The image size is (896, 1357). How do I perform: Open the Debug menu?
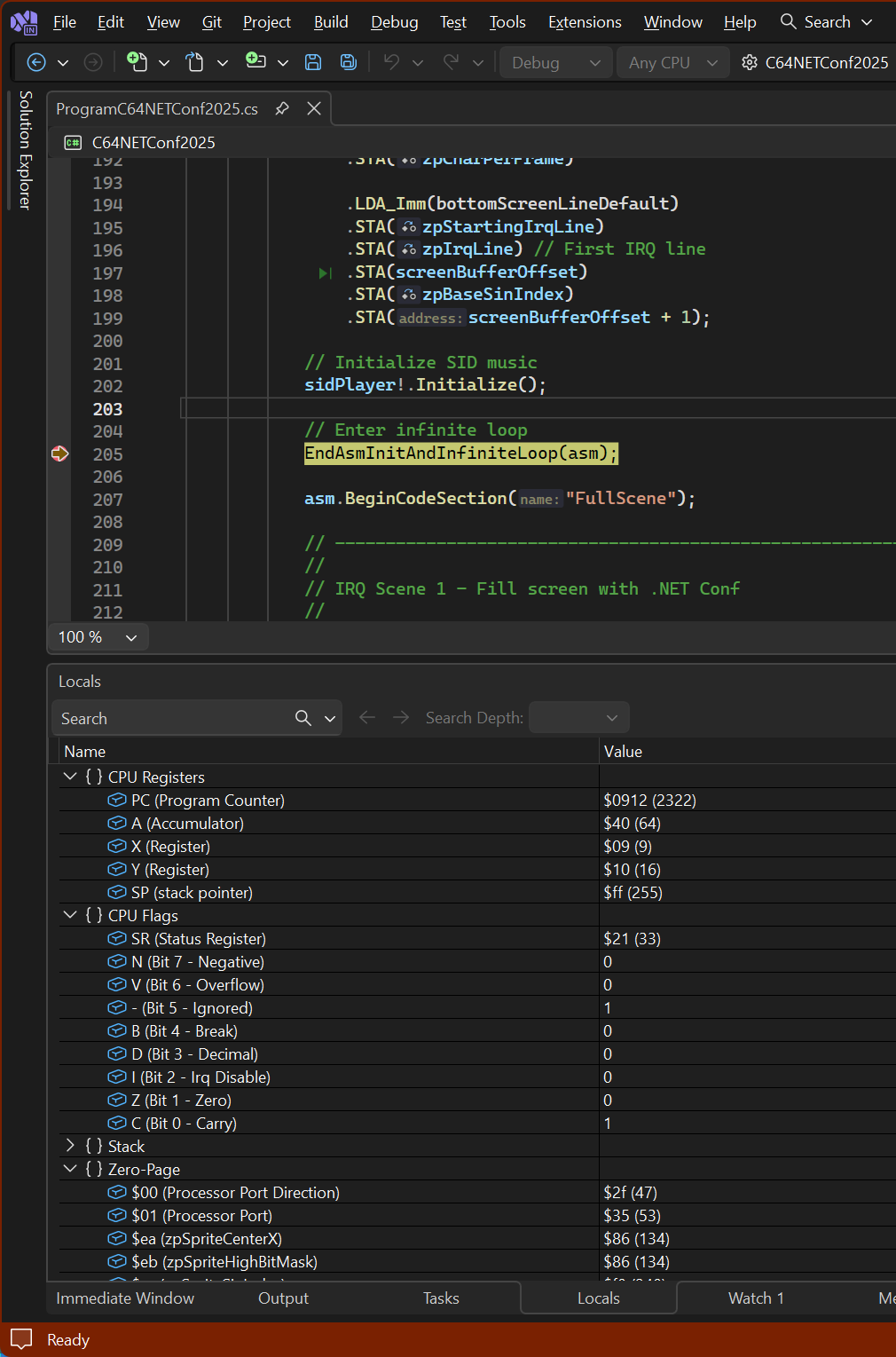pos(394,21)
